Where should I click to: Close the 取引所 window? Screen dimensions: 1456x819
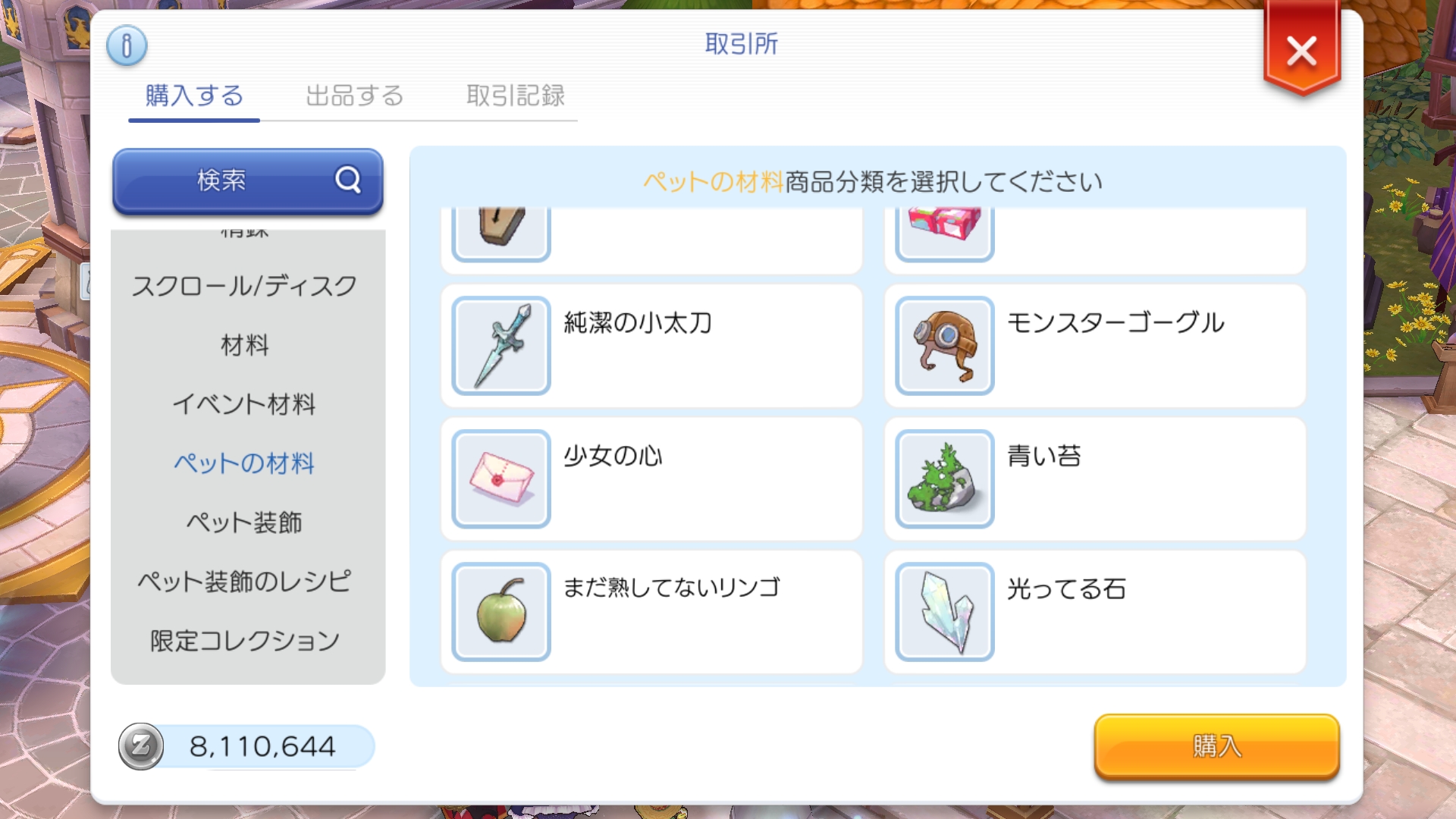tap(1301, 52)
